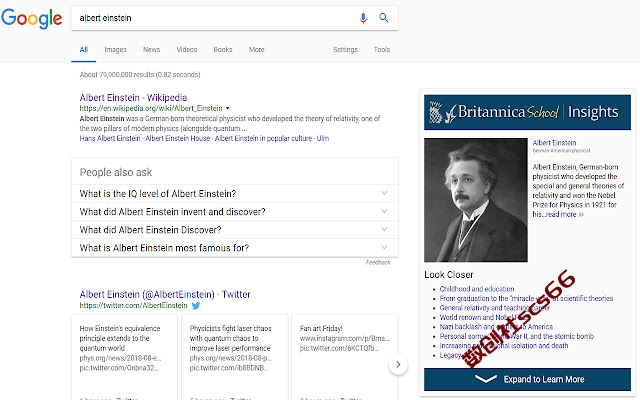Switch to the Images tab
This screenshot has width=640, height=400.
(x=116, y=49)
